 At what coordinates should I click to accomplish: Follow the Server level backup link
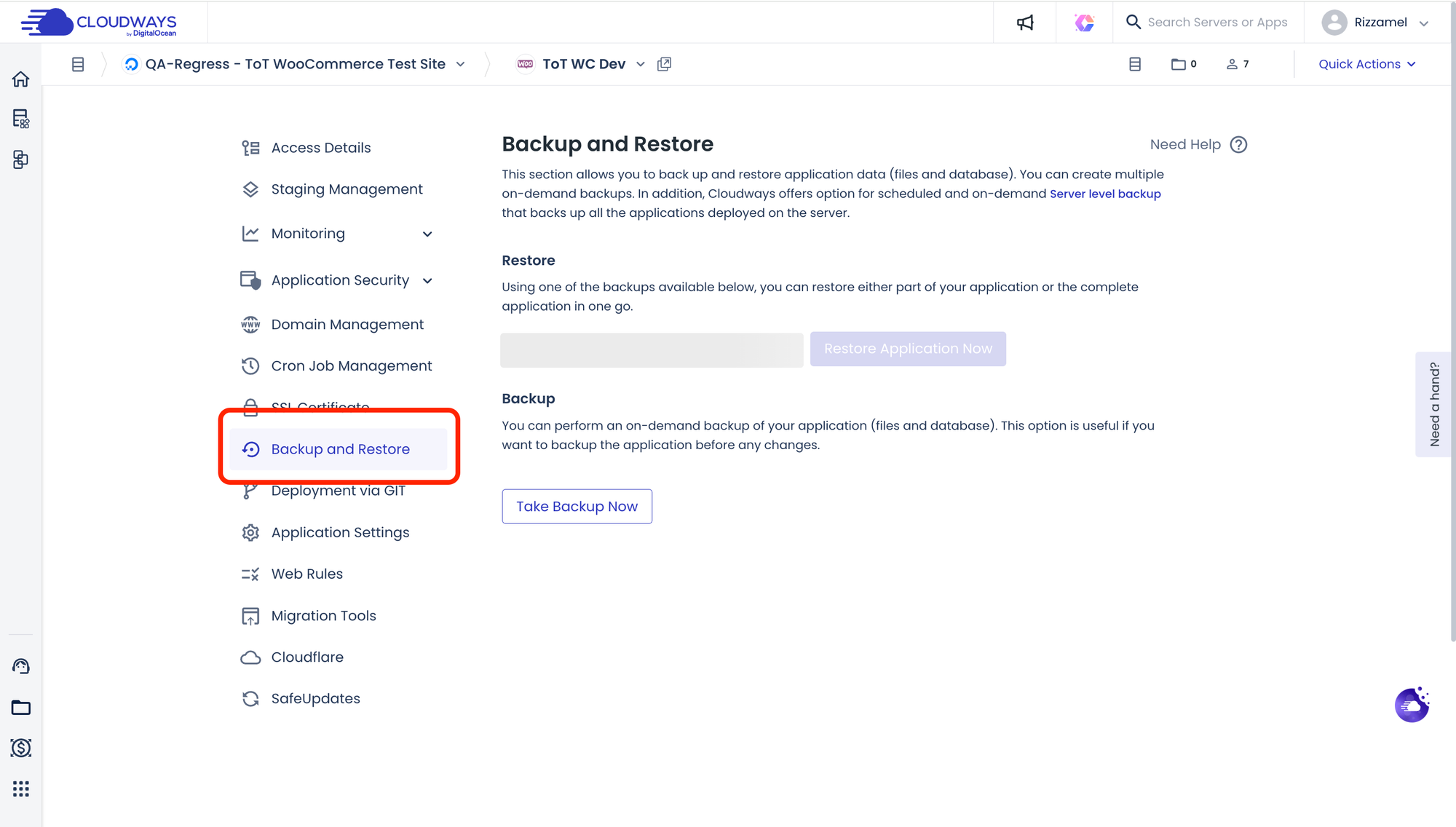(1104, 194)
